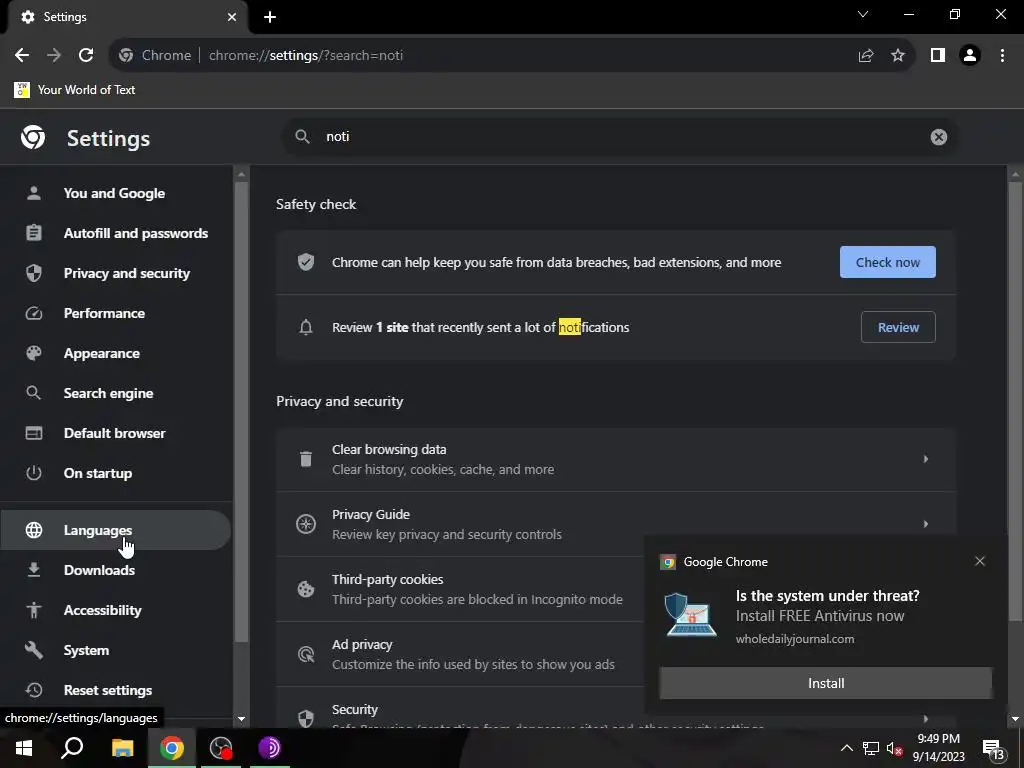
Task: Open a new tab with the plus button
Action: (270, 17)
